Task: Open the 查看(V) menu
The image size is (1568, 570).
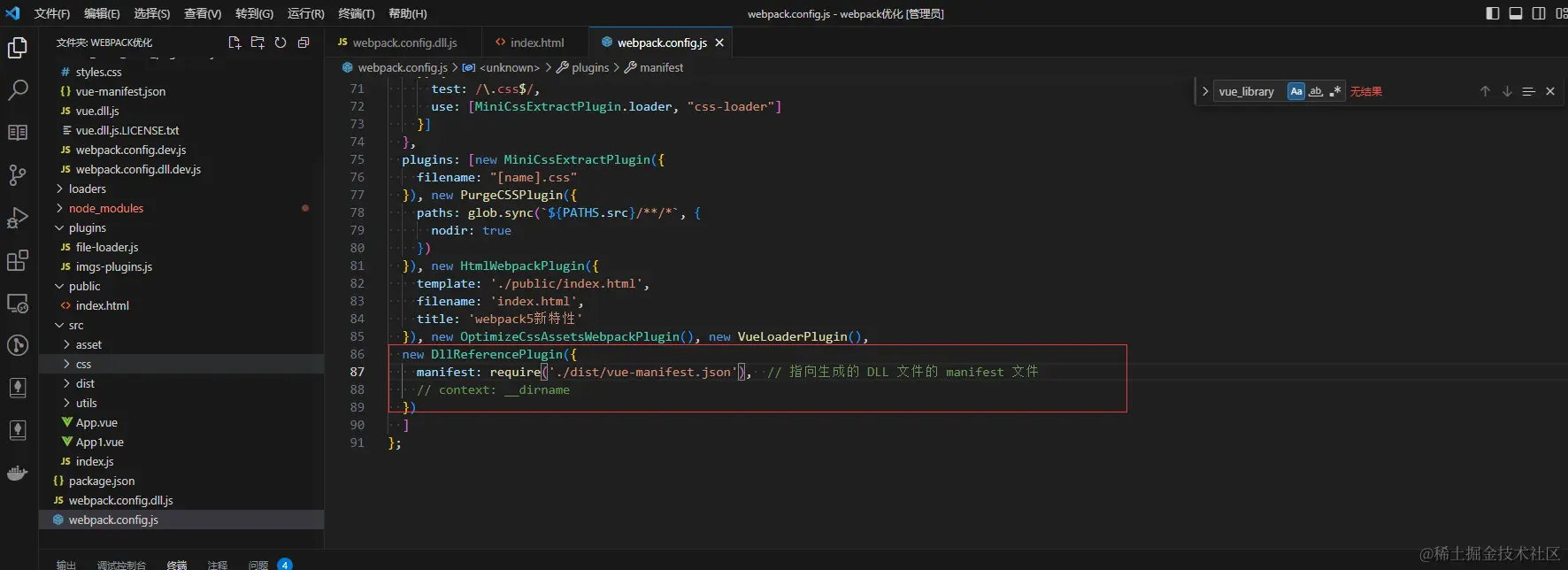Action: click(x=203, y=13)
